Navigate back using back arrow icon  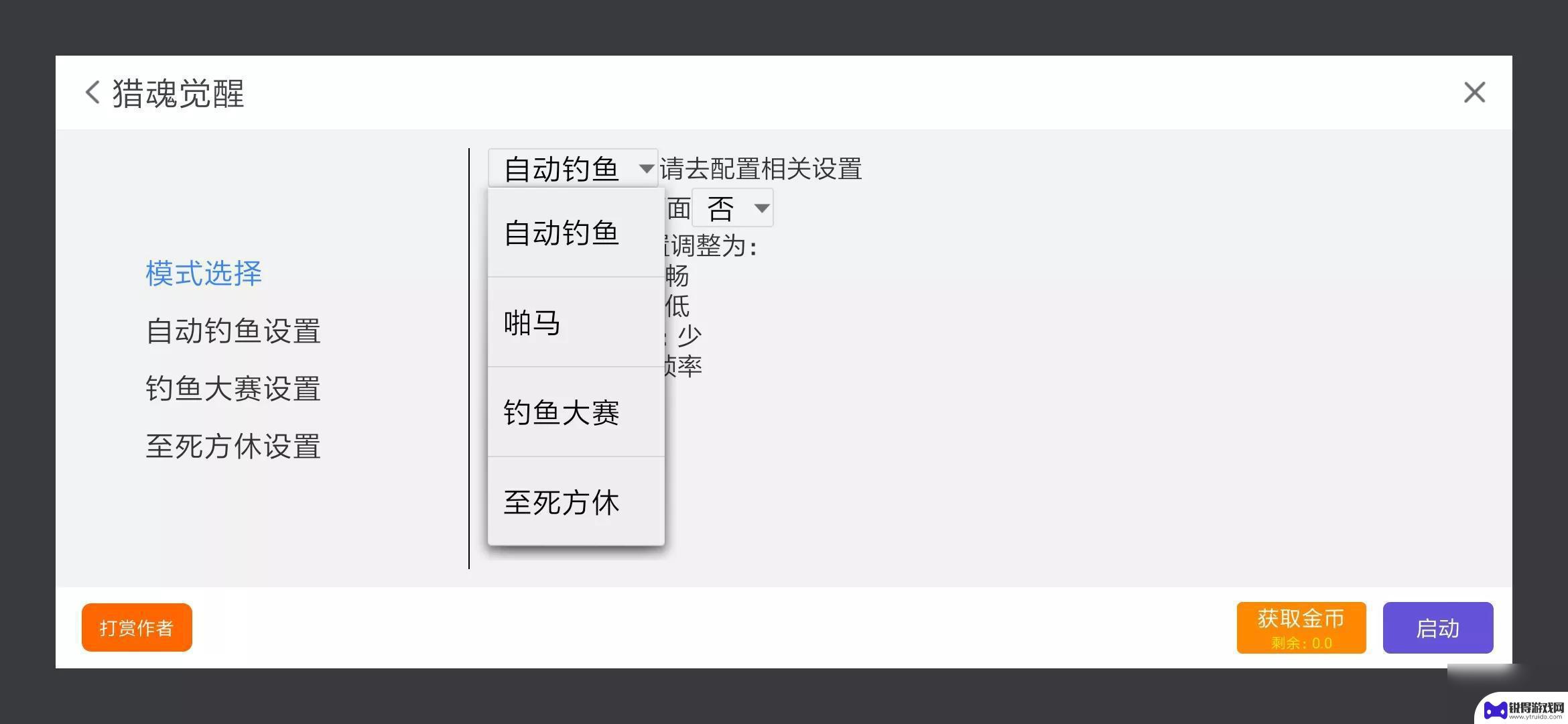click(x=92, y=92)
